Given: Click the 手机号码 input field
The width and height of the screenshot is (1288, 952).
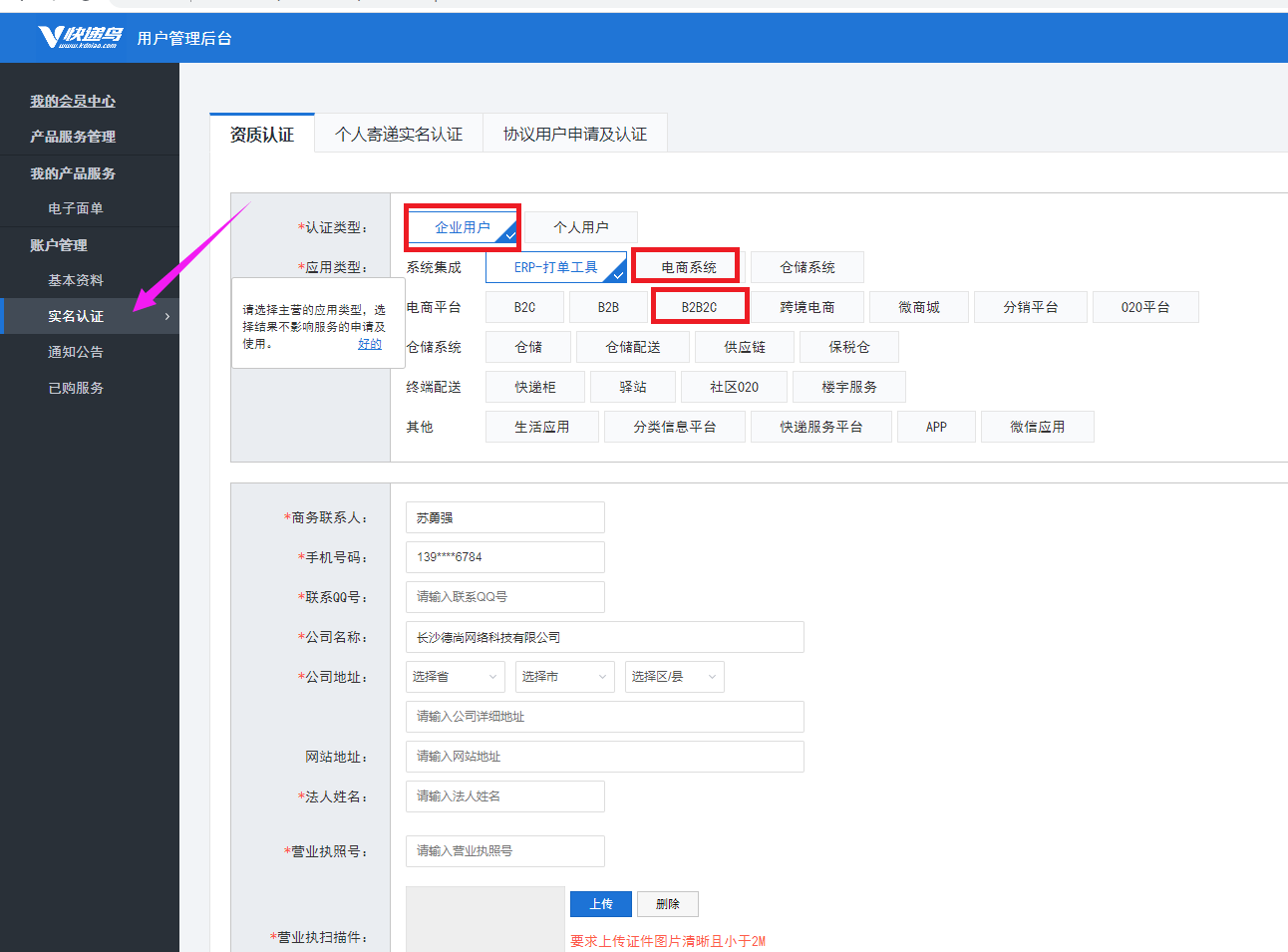Looking at the screenshot, I should click(x=505, y=557).
